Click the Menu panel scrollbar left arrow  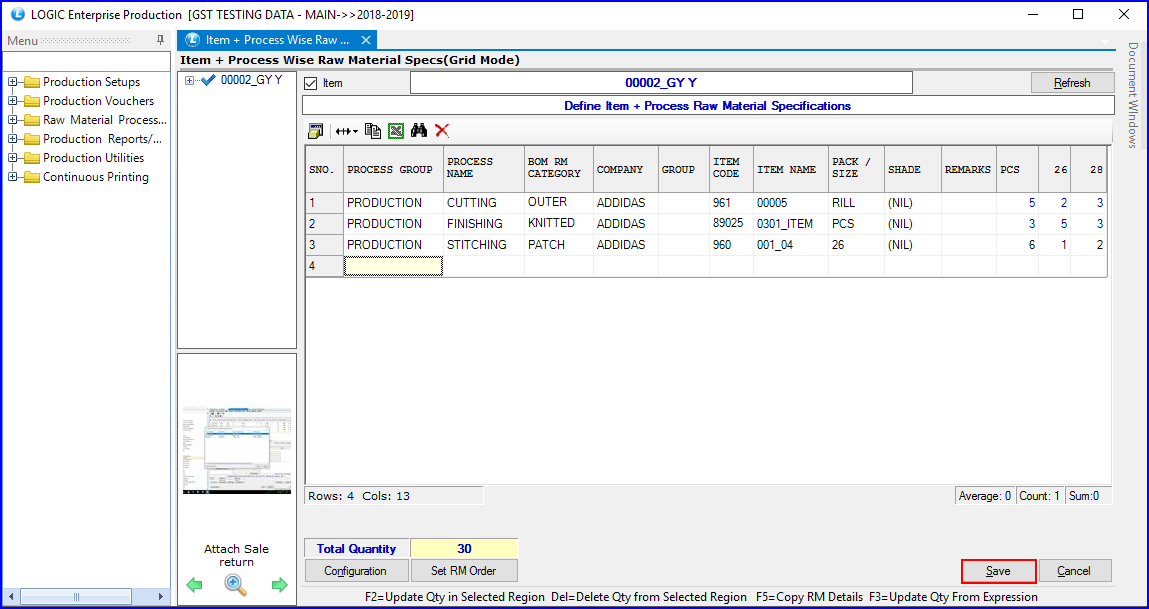(x=10, y=595)
